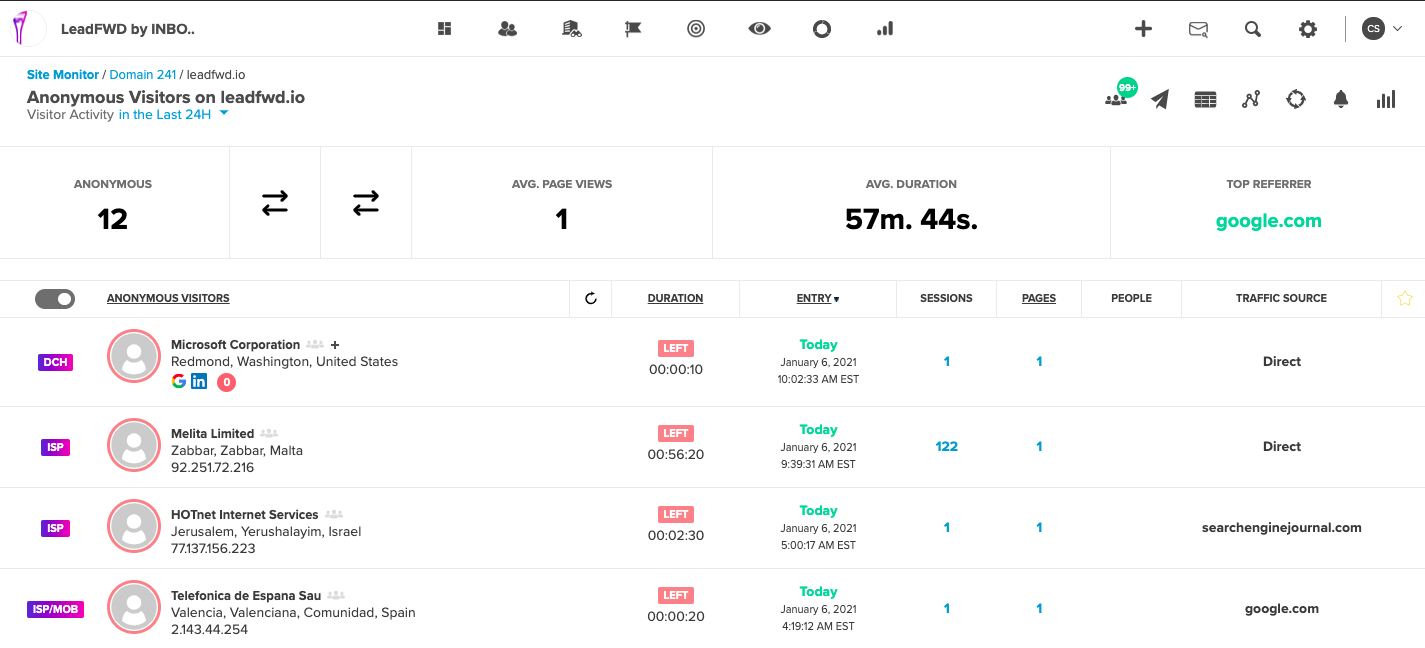Click the Traffic Source column header
The image size is (1425, 648).
point(1281,299)
